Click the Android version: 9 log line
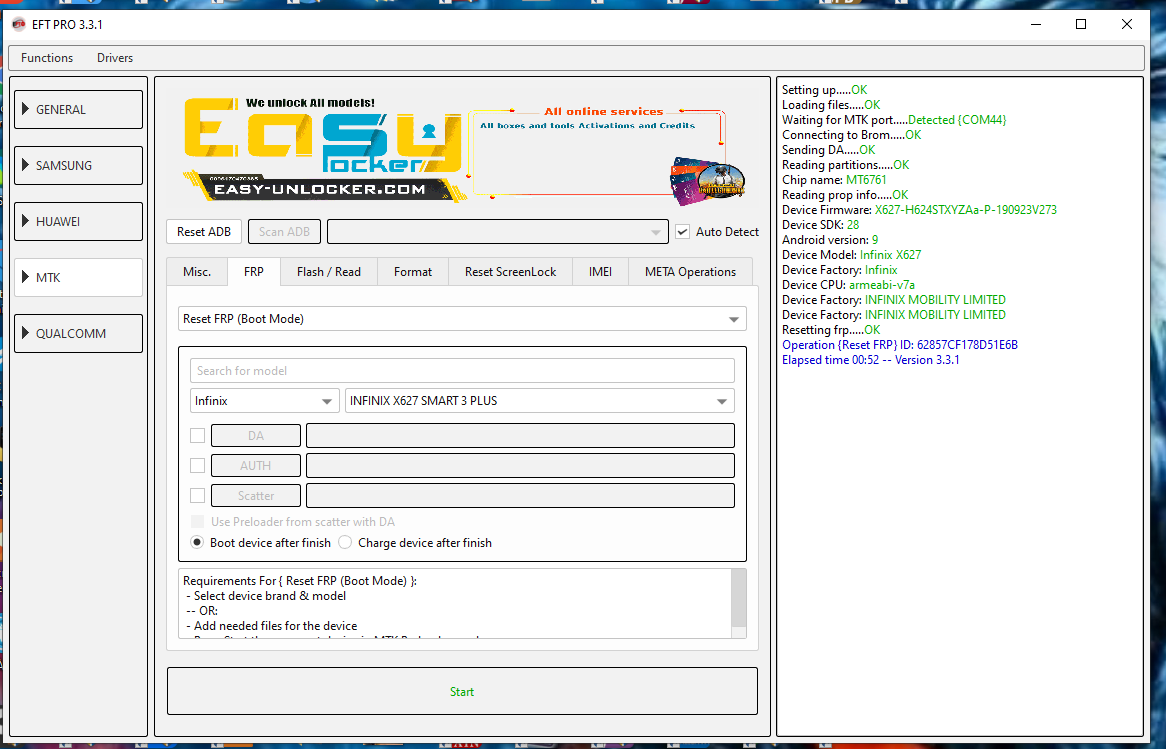Screen dimensions: 1166x749 pos(830,240)
